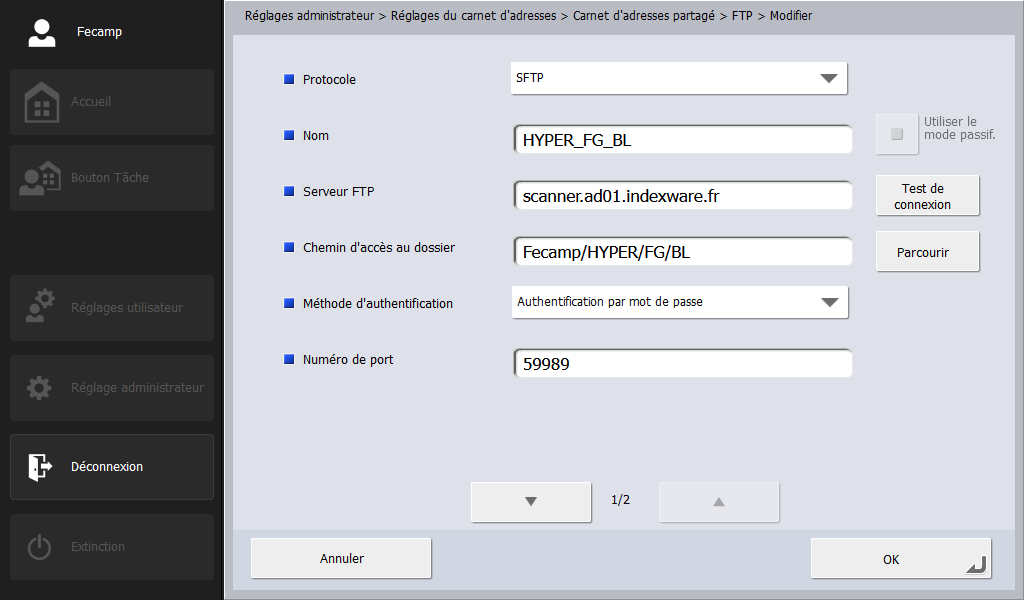
Task: Click the Parcourir button
Action: 927,252
